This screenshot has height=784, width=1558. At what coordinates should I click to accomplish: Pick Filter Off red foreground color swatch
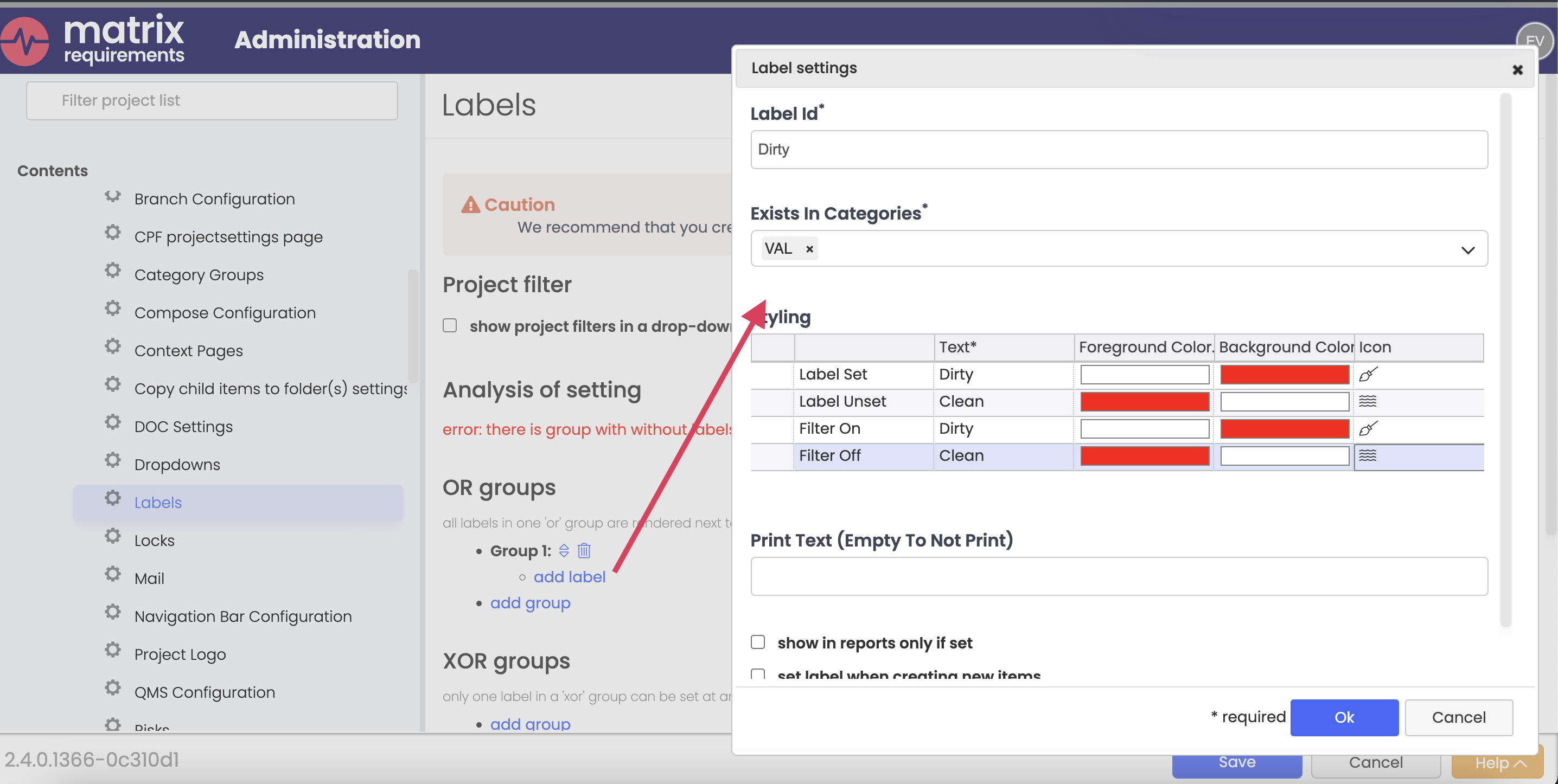pos(1144,456)
